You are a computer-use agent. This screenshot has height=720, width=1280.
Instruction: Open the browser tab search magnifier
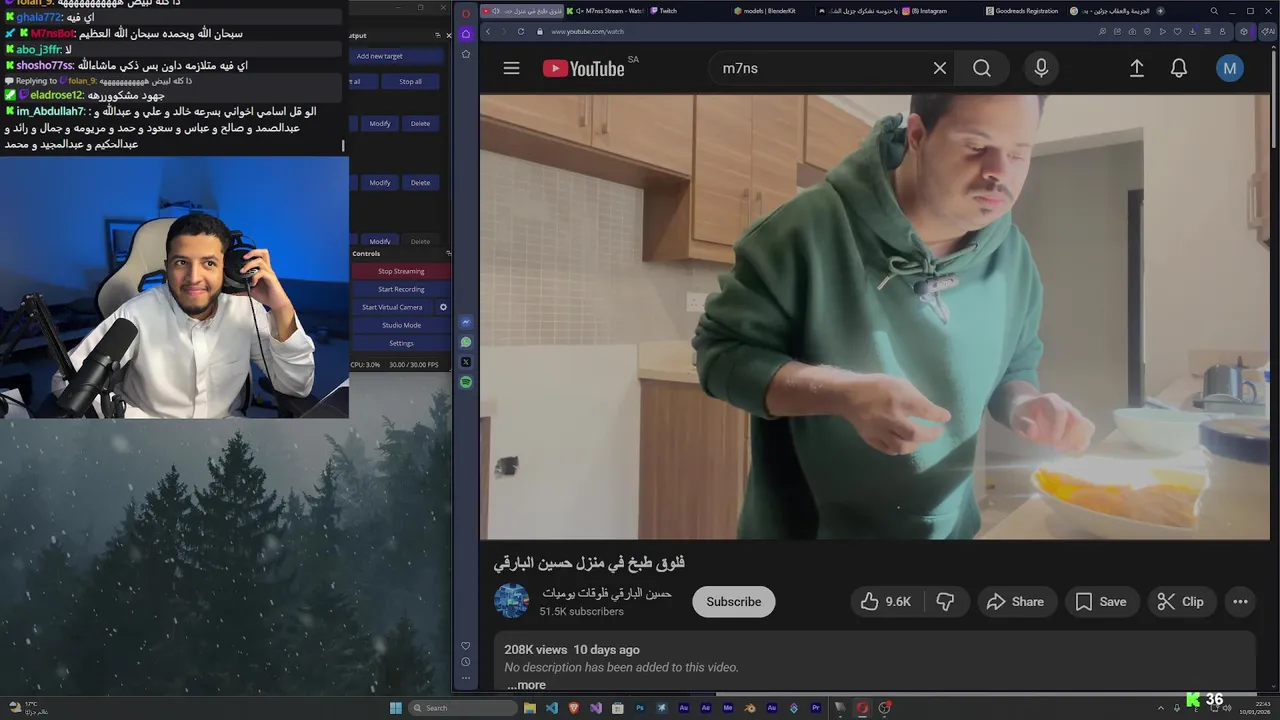pyautogui.click(x=1214, y=11)
